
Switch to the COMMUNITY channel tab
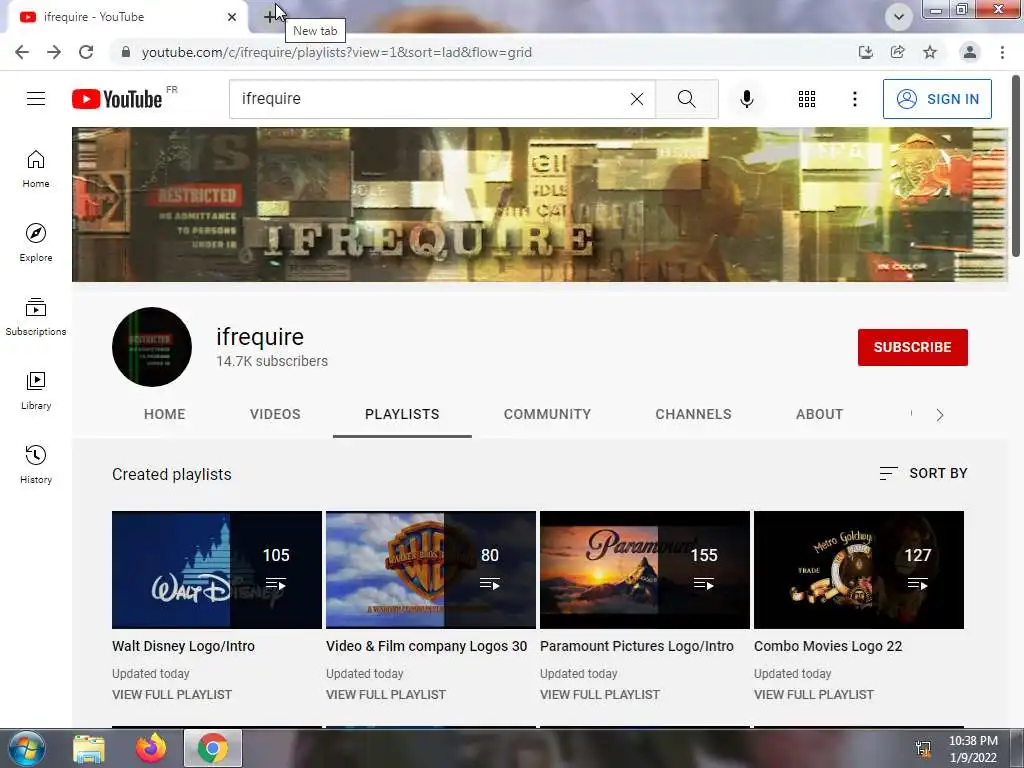547,415
